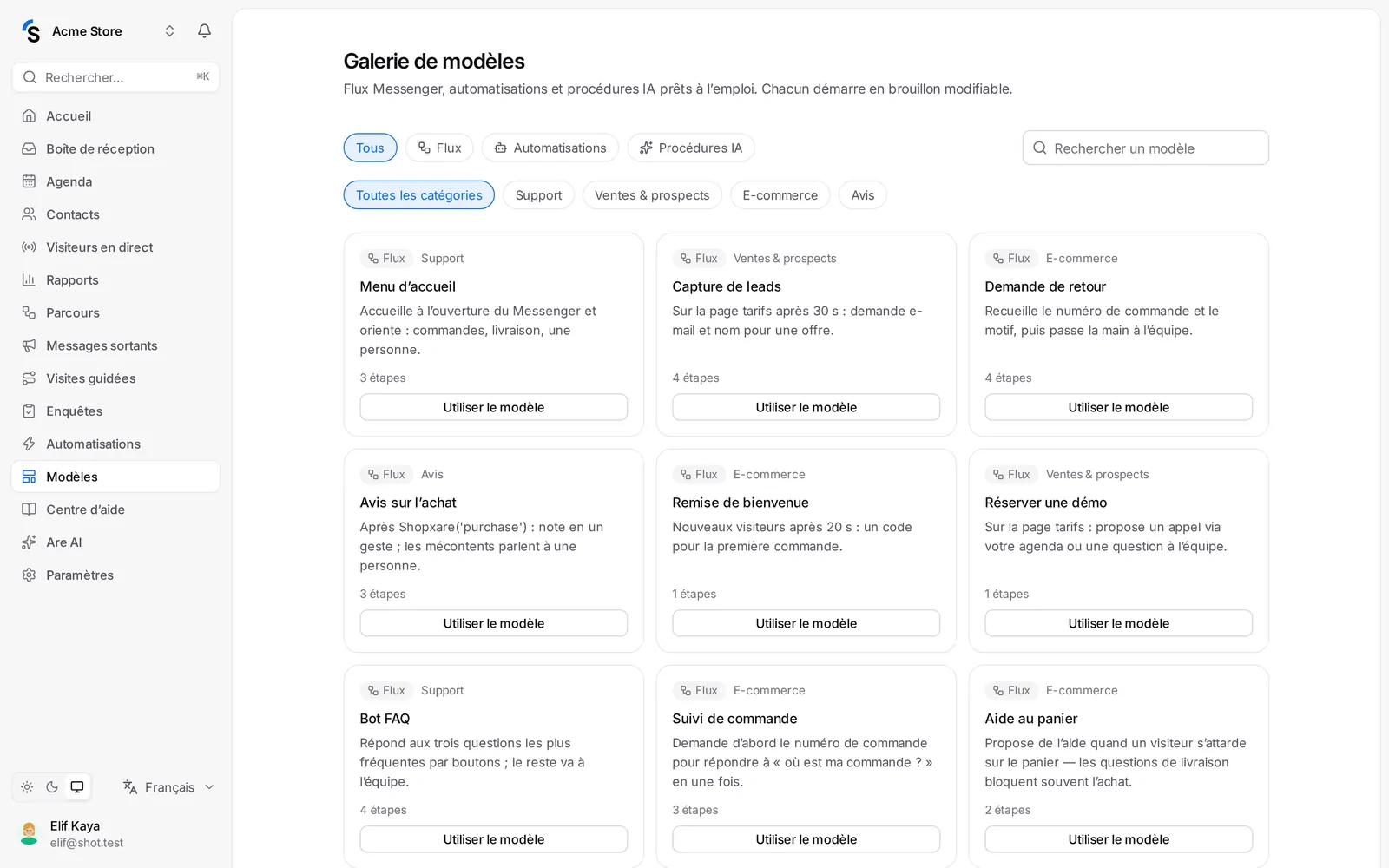Open the Français language dropdown
The width and height of the screenshot is (1389, 868).
click(168, 787)
